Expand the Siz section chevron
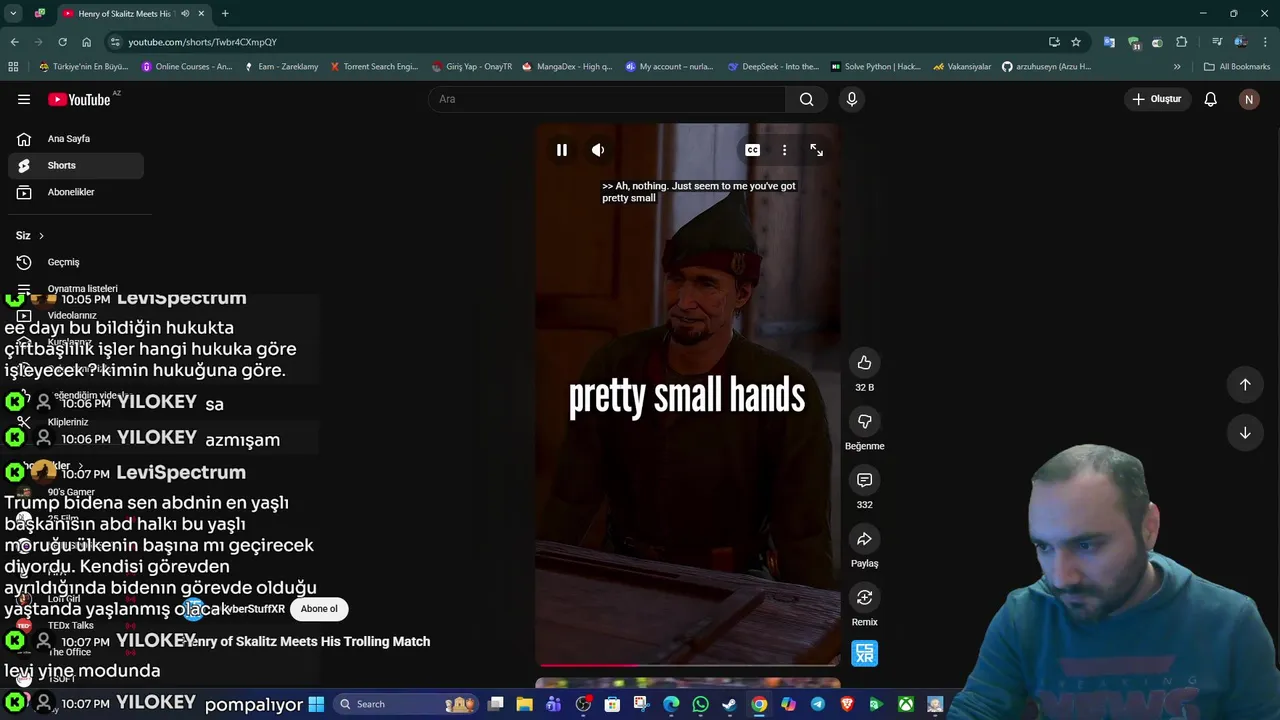Image resolution: width=1280 pixels, height=720 pixels. pyautogui.click(x=41, y=236)
